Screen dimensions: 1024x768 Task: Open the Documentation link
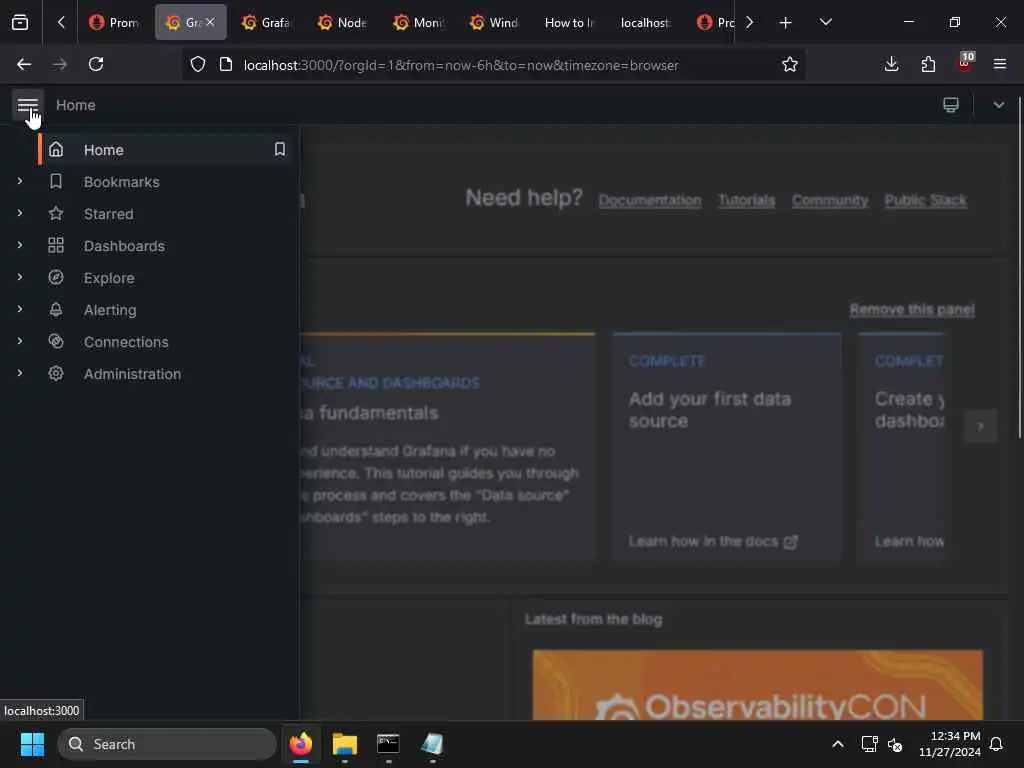click(x=650, y=200)
